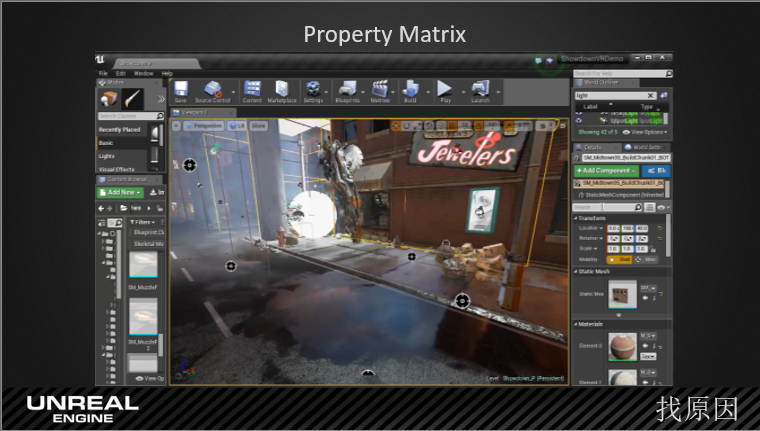
Task: Open the Launch options dropdown arrow
Action: click(x=498, y=92)
